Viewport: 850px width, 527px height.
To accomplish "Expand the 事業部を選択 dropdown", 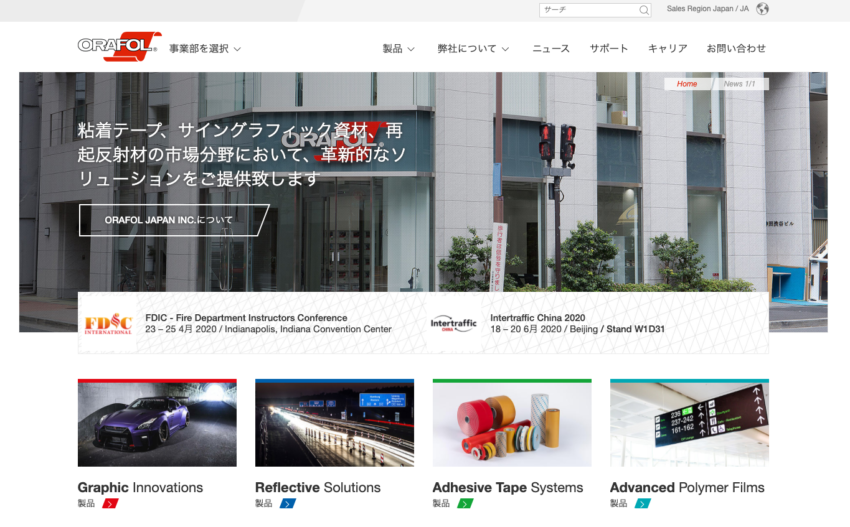I will [205, 49].
